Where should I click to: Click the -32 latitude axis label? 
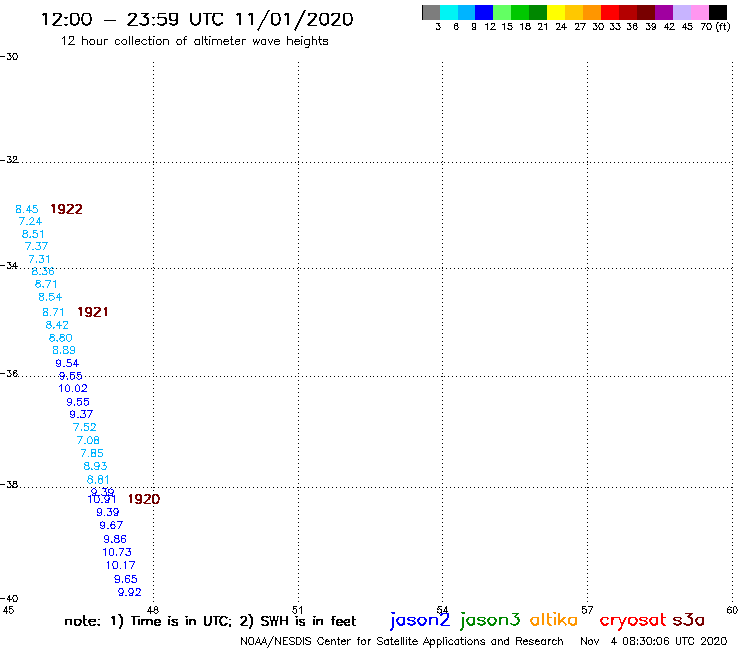pos(10,160)
